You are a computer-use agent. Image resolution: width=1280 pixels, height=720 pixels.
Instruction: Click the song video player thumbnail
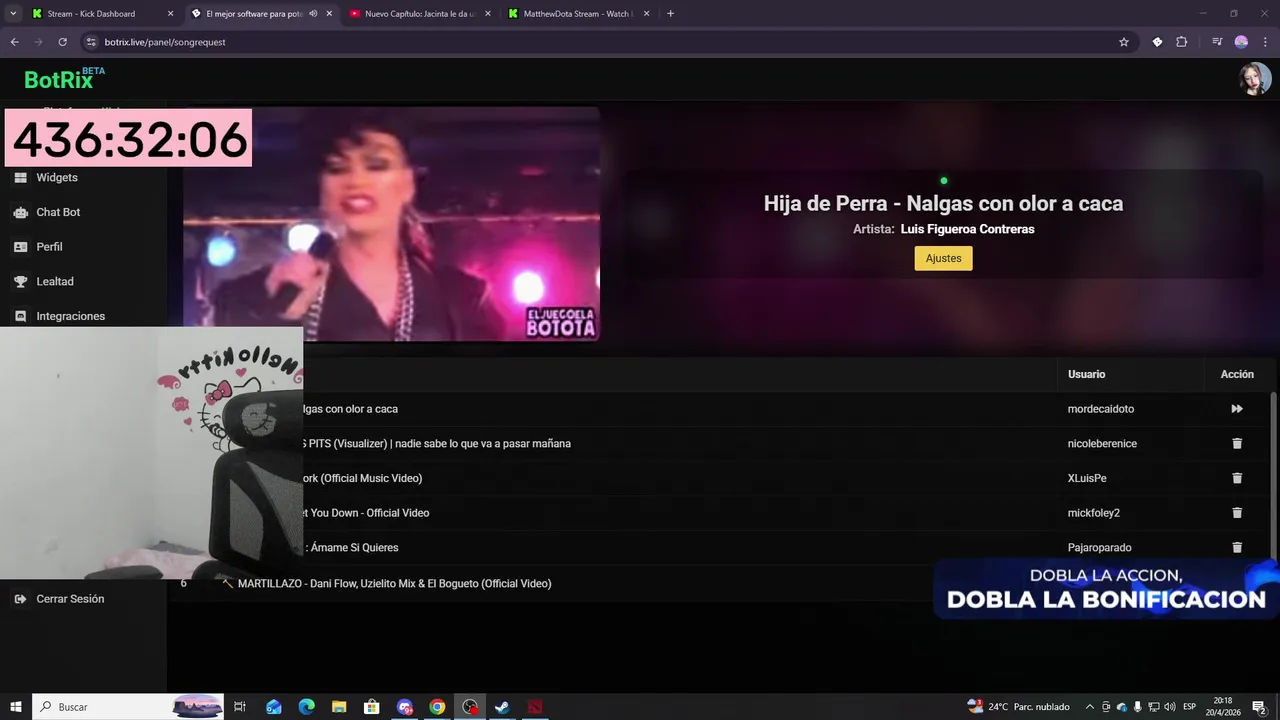(x=391, y=224)
